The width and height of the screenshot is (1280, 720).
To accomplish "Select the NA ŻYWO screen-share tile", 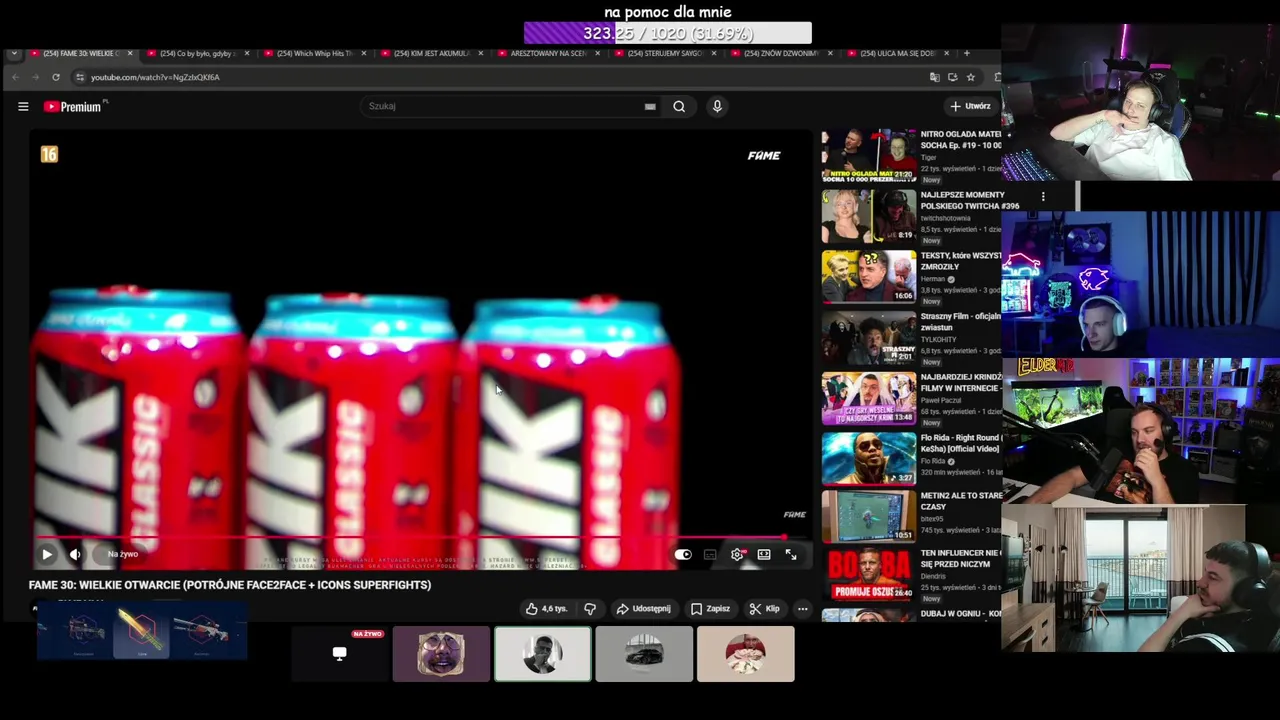I will coord(340,654).
